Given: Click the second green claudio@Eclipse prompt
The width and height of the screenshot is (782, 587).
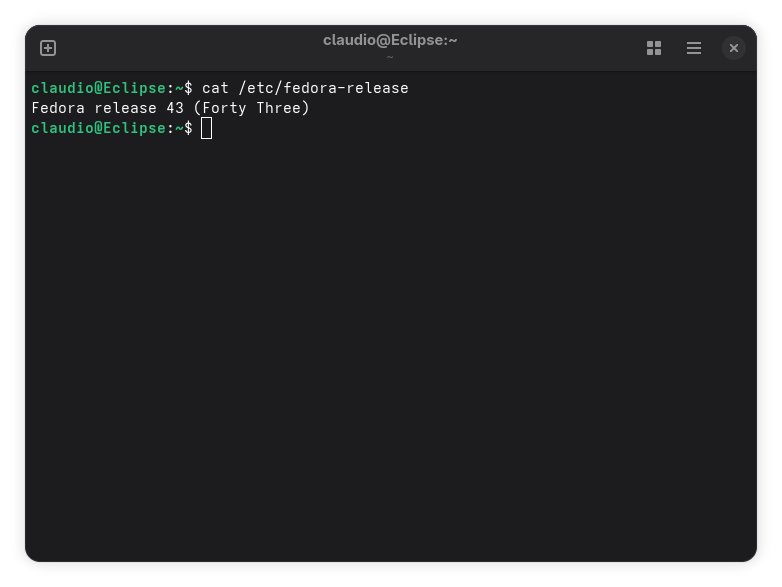Looking at the screenshot, I should coord(98,128).
